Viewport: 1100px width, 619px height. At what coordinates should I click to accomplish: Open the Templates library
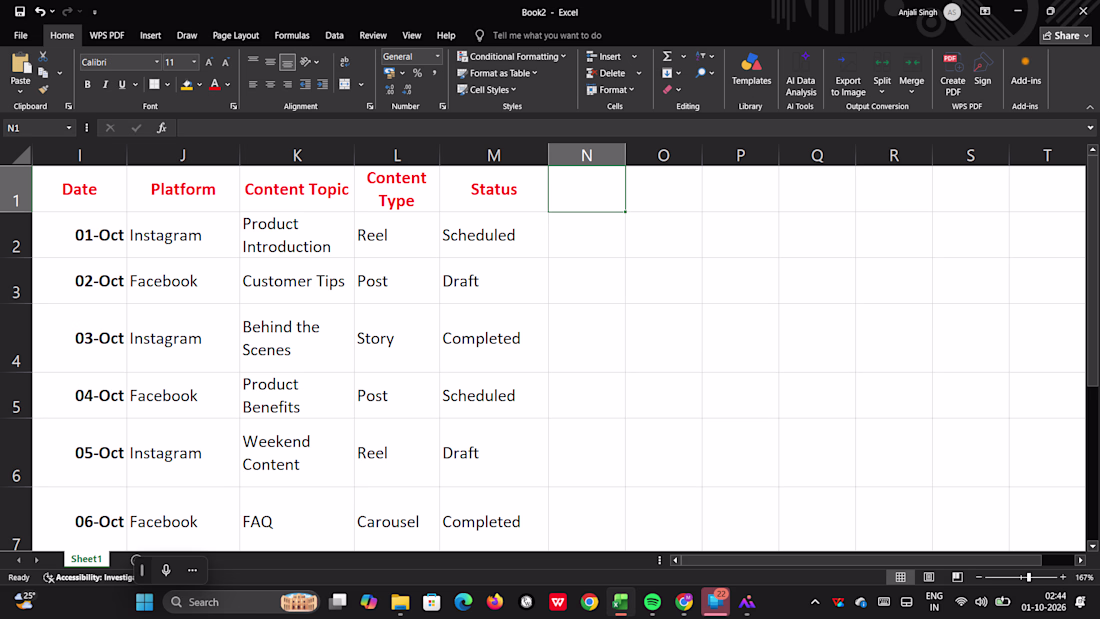[x=751, y=69]
